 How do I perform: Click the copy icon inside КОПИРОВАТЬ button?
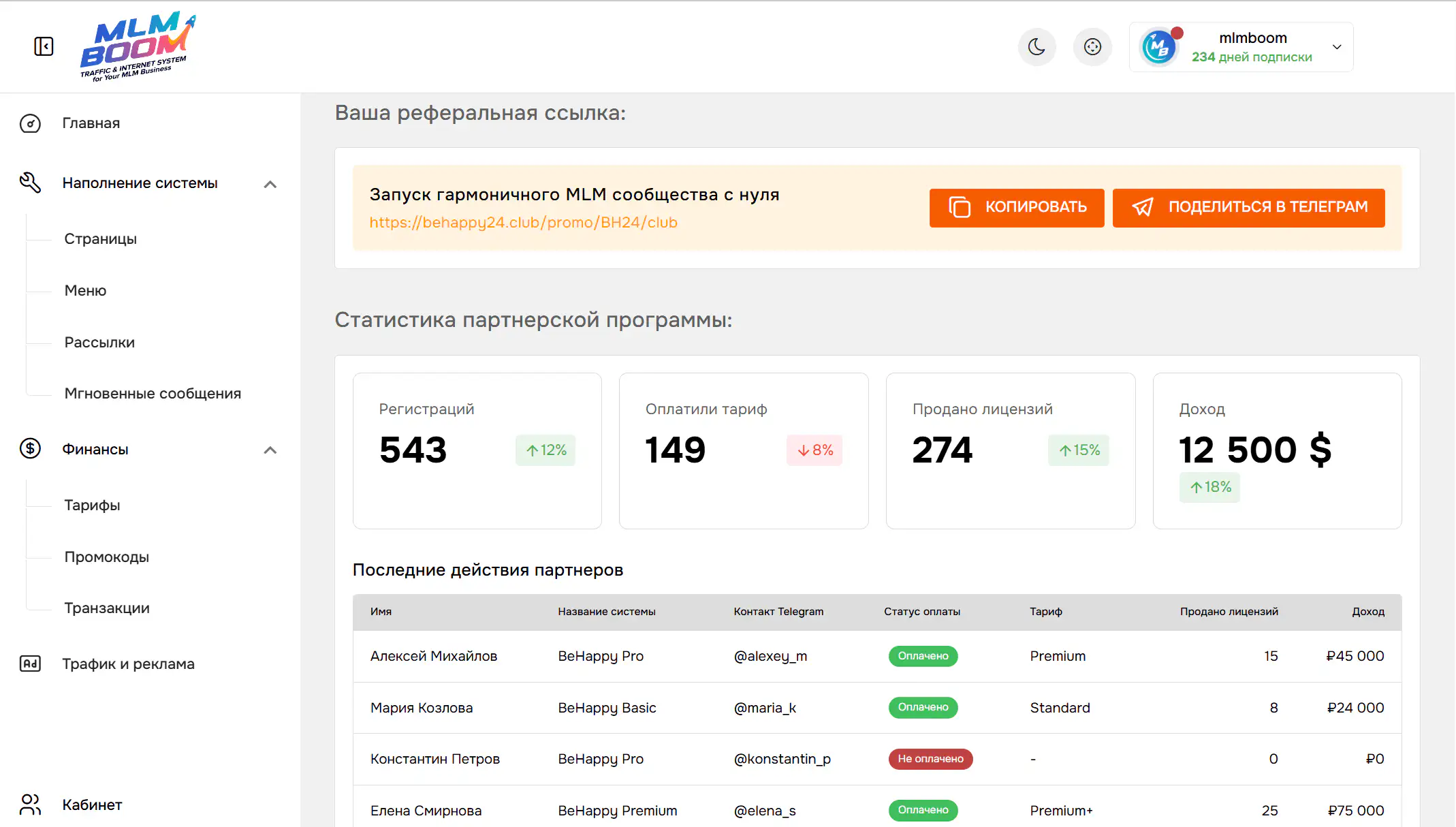tap(960, 208)
